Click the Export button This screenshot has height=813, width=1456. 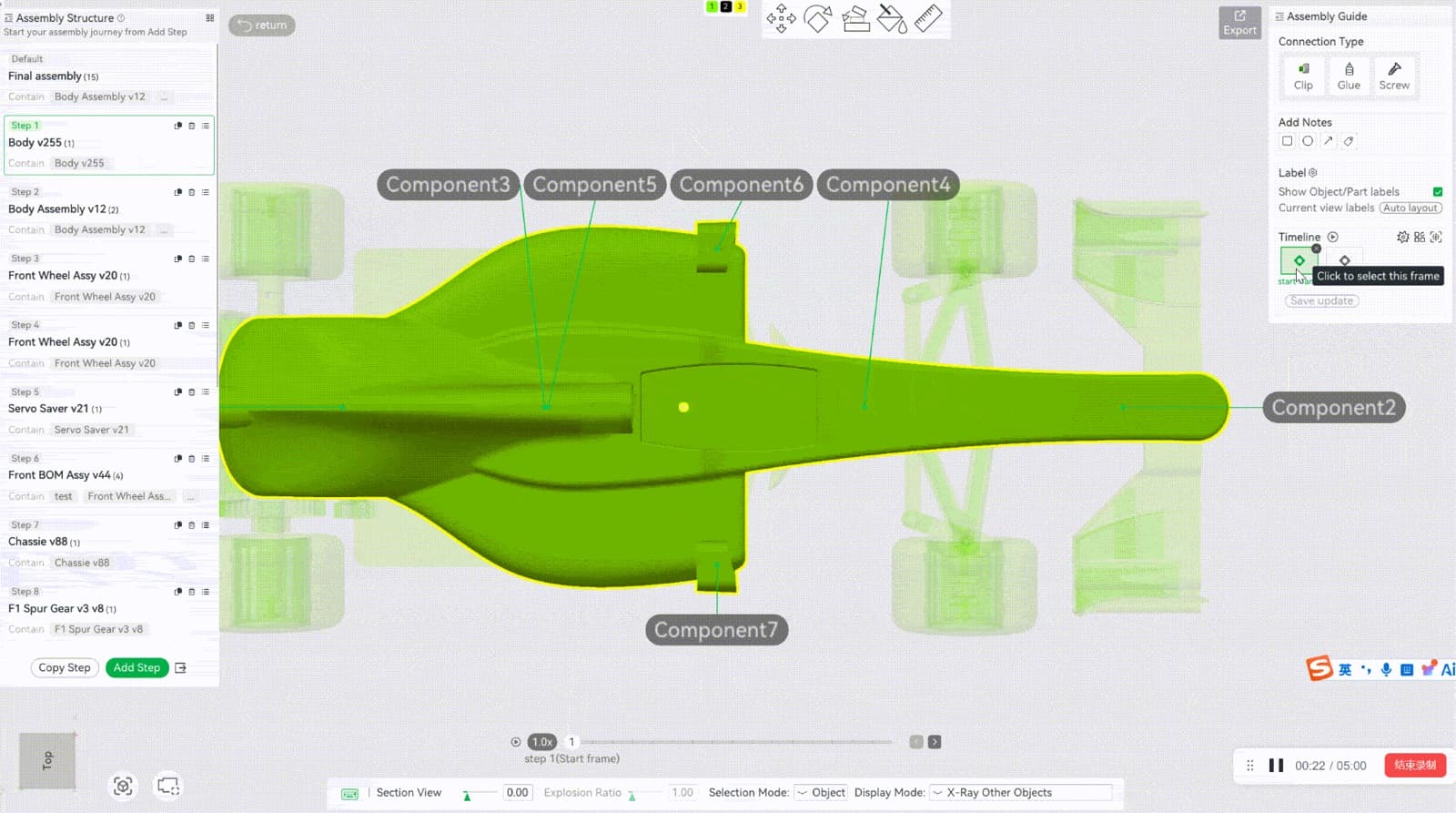click(1239, 23)
